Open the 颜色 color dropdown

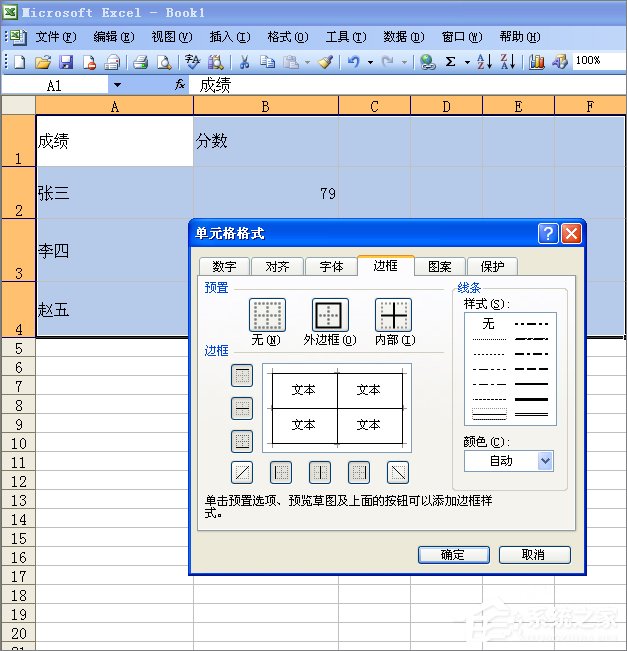point(545,461)
